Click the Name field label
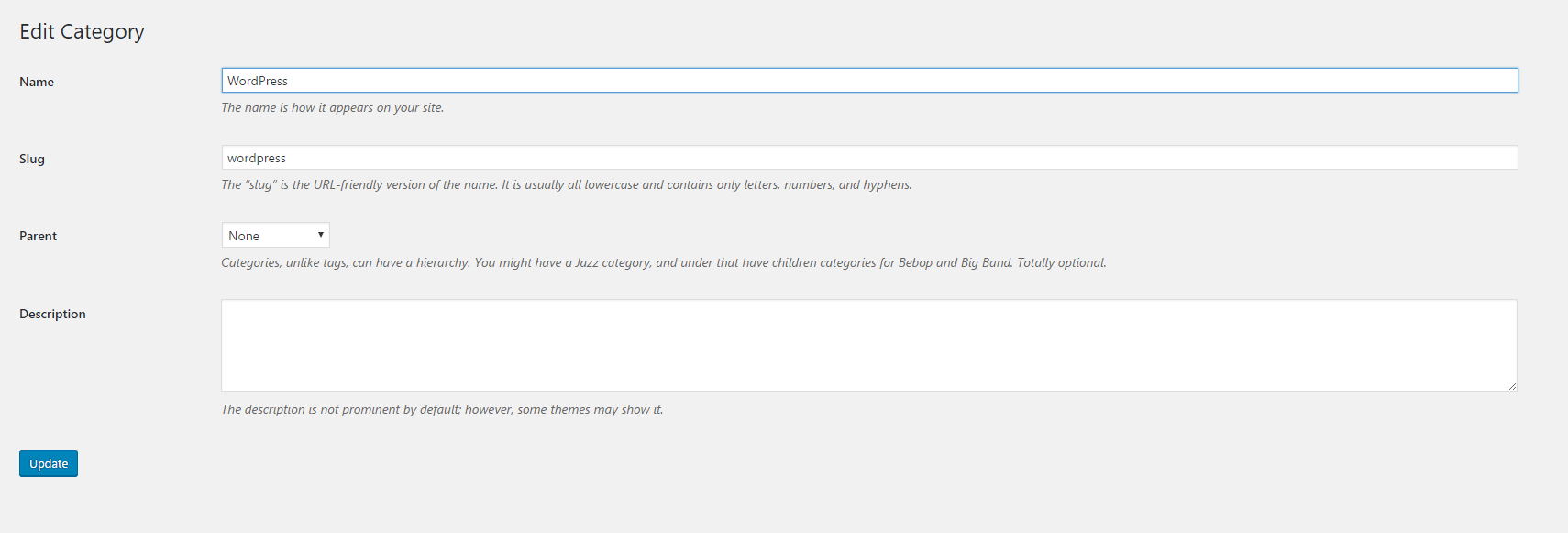1568x533 pixels. click(37, 82)
